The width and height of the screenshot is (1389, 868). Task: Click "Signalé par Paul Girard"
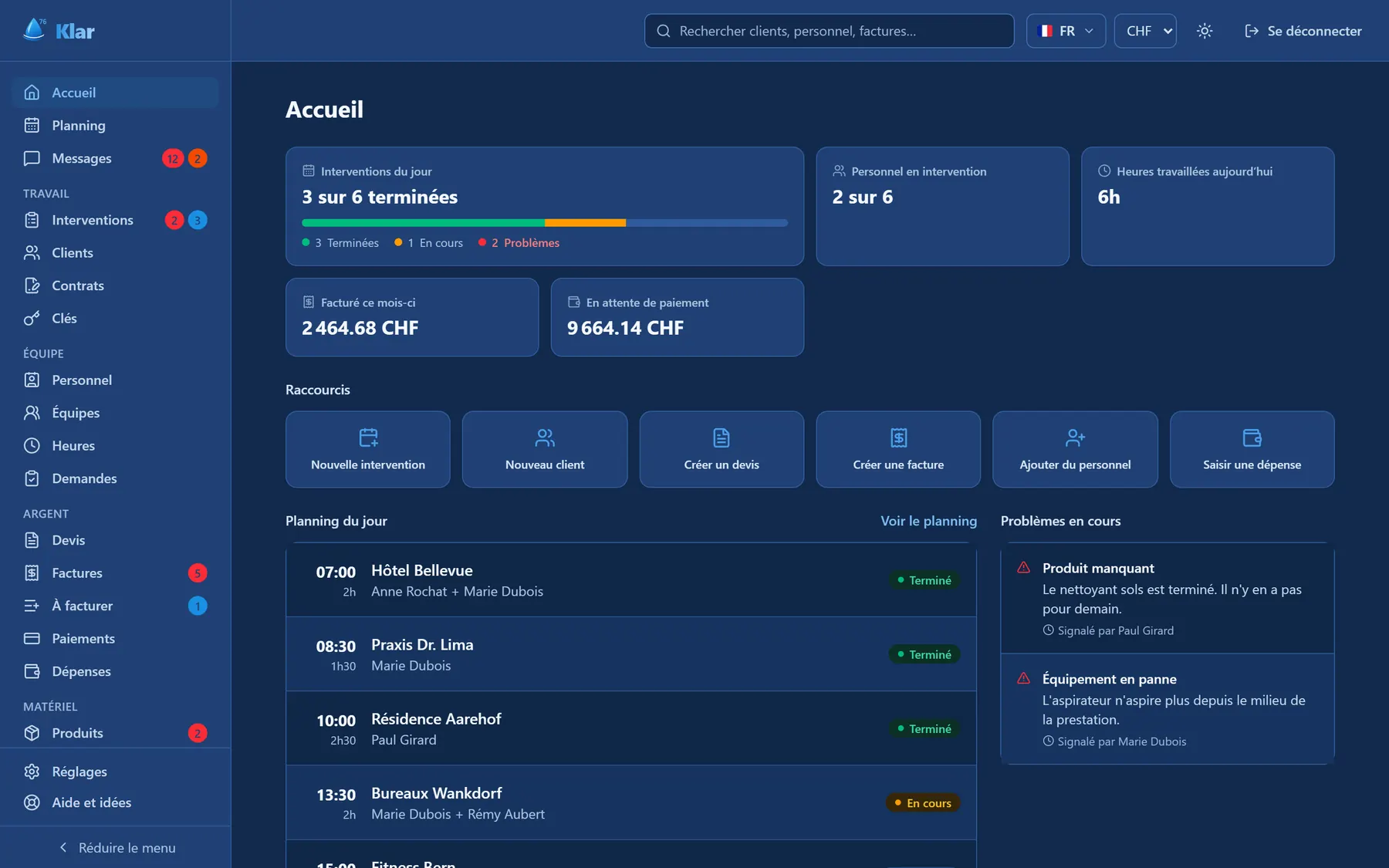pos(1115,630)
